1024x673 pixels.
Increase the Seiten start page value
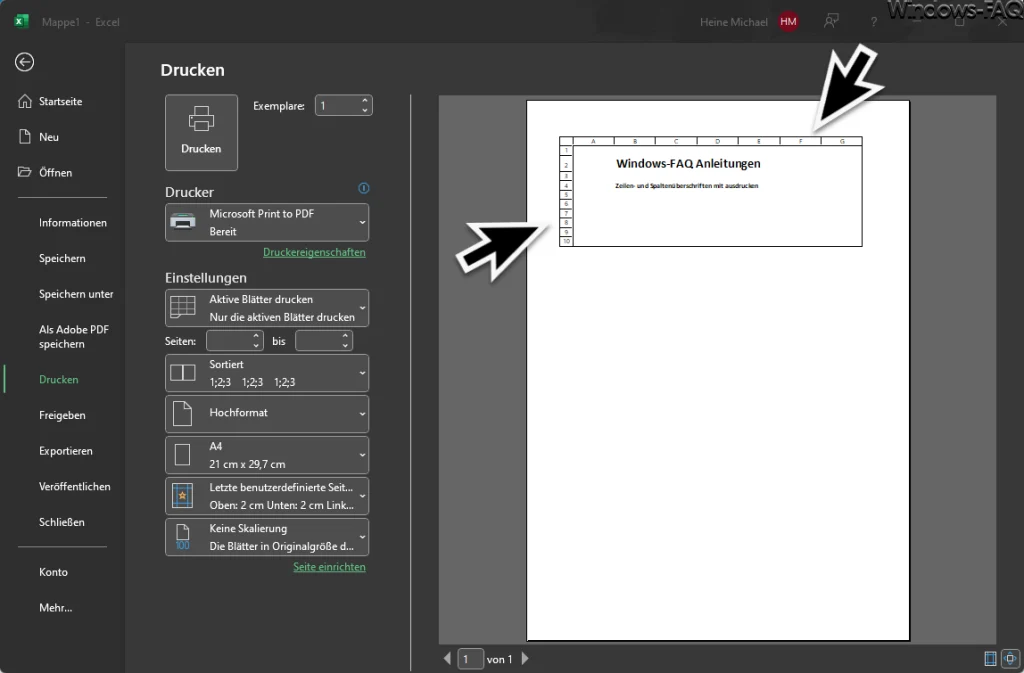pos(256,336)
